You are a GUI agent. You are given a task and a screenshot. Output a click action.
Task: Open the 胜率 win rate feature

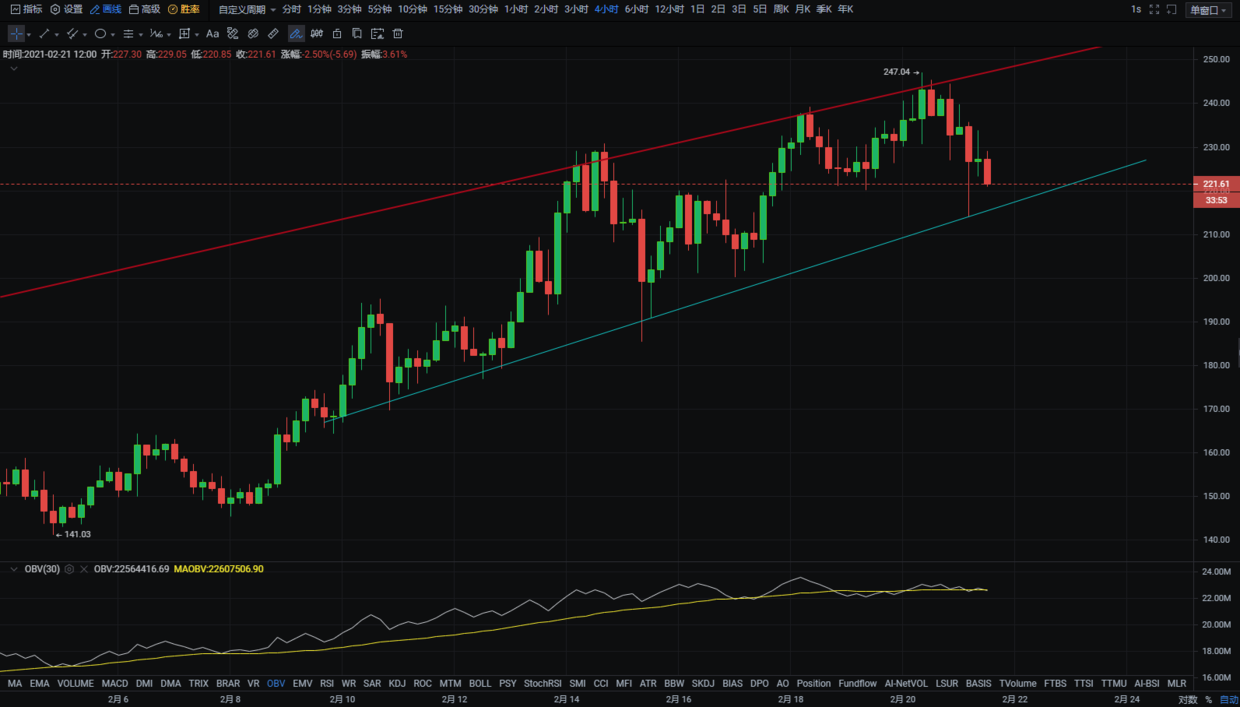pyautogui.click(x=184, y=9)
